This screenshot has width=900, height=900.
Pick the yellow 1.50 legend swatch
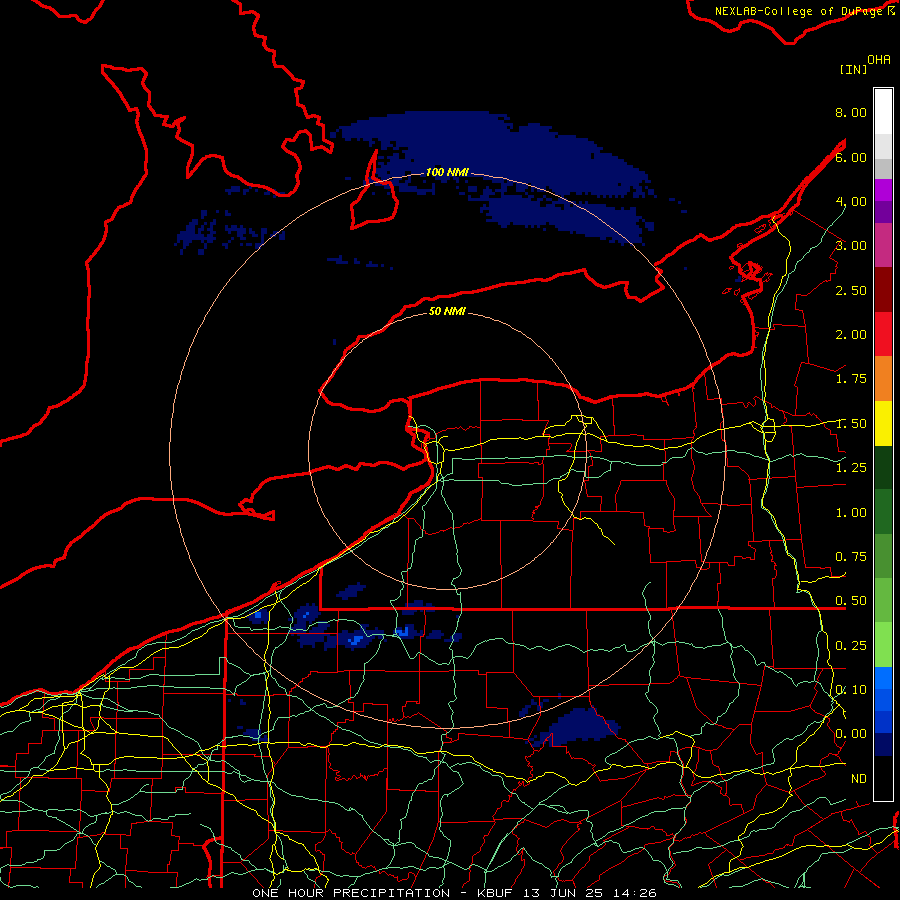(883, 423)
